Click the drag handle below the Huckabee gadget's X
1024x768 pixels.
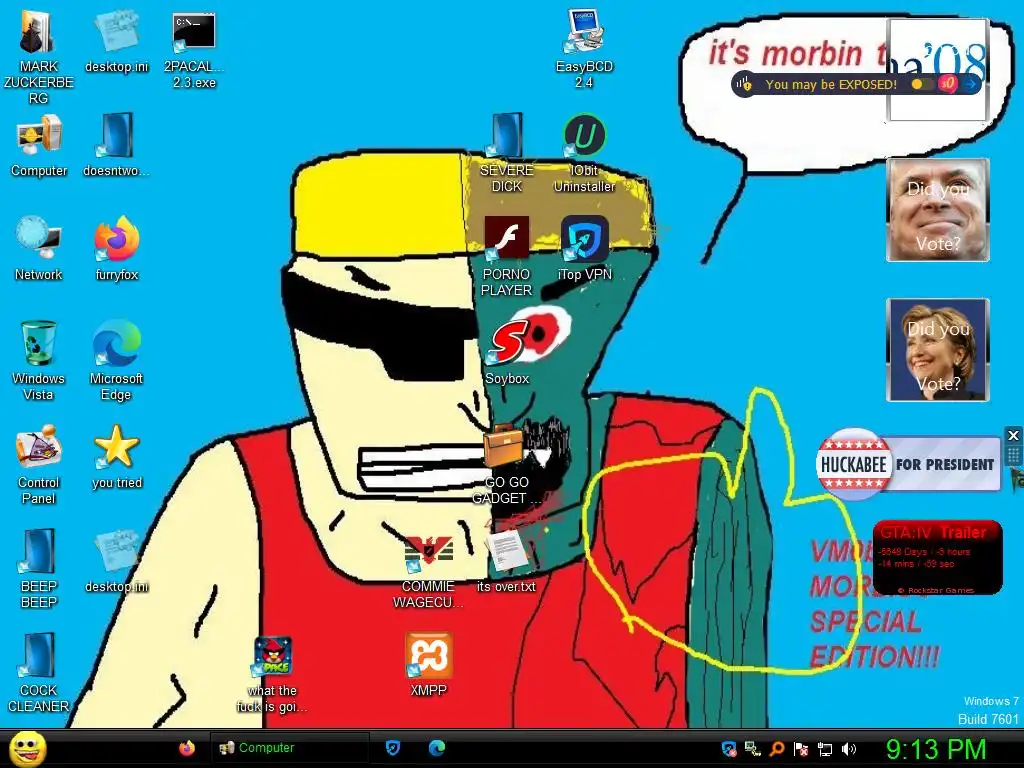(1013, 455)
